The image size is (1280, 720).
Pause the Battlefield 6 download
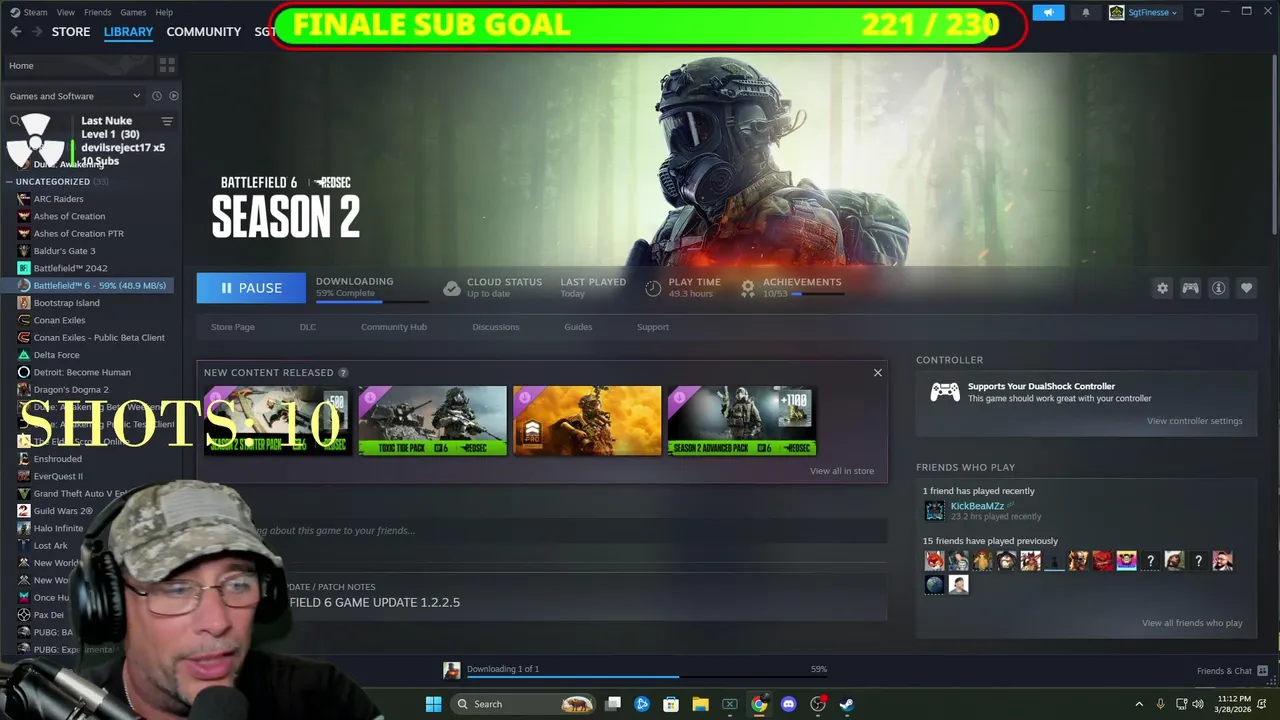(251, 288)
